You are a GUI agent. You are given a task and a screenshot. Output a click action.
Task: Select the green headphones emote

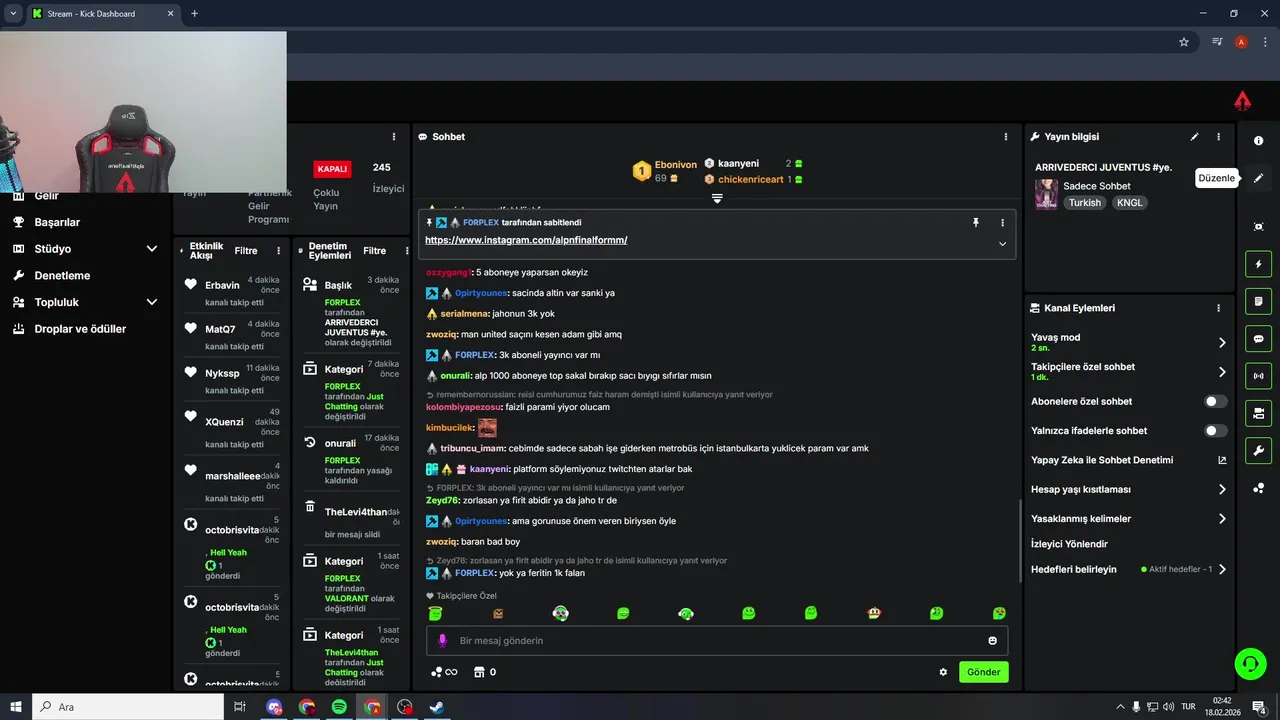pos(686,613)
